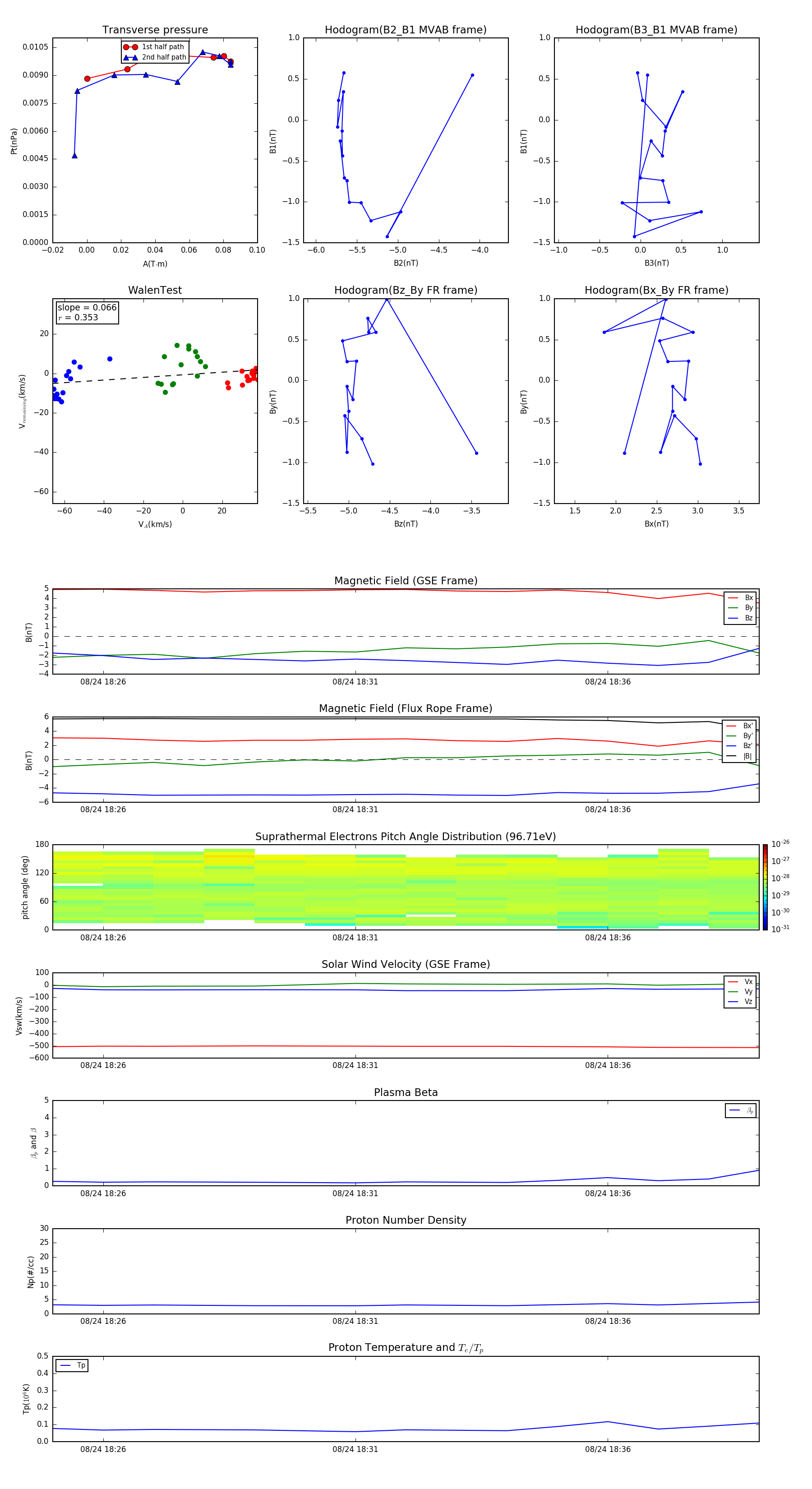
Task: Select the Bz legend entry in GSE magnetic field plot
Action: [x=741, y=618]
